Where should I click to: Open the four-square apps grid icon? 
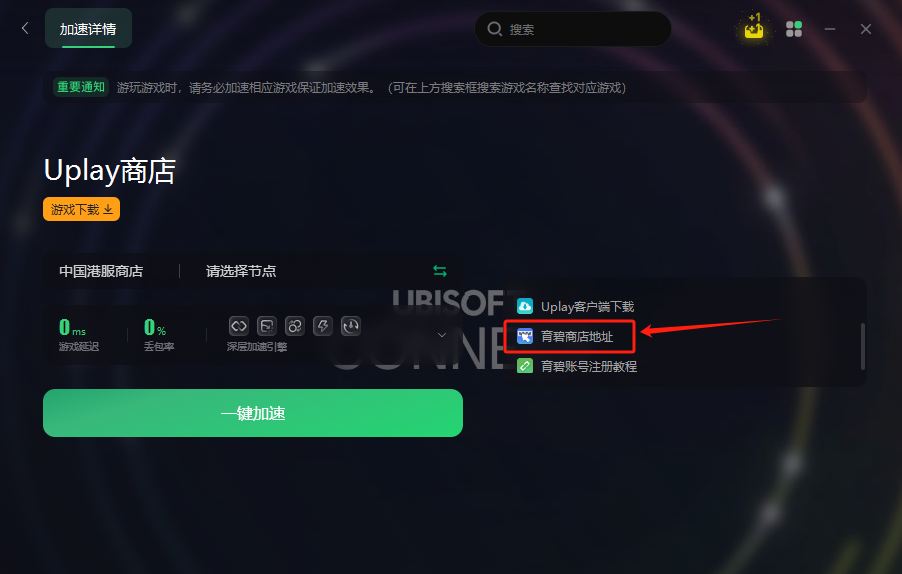click(x=794, y=29)
